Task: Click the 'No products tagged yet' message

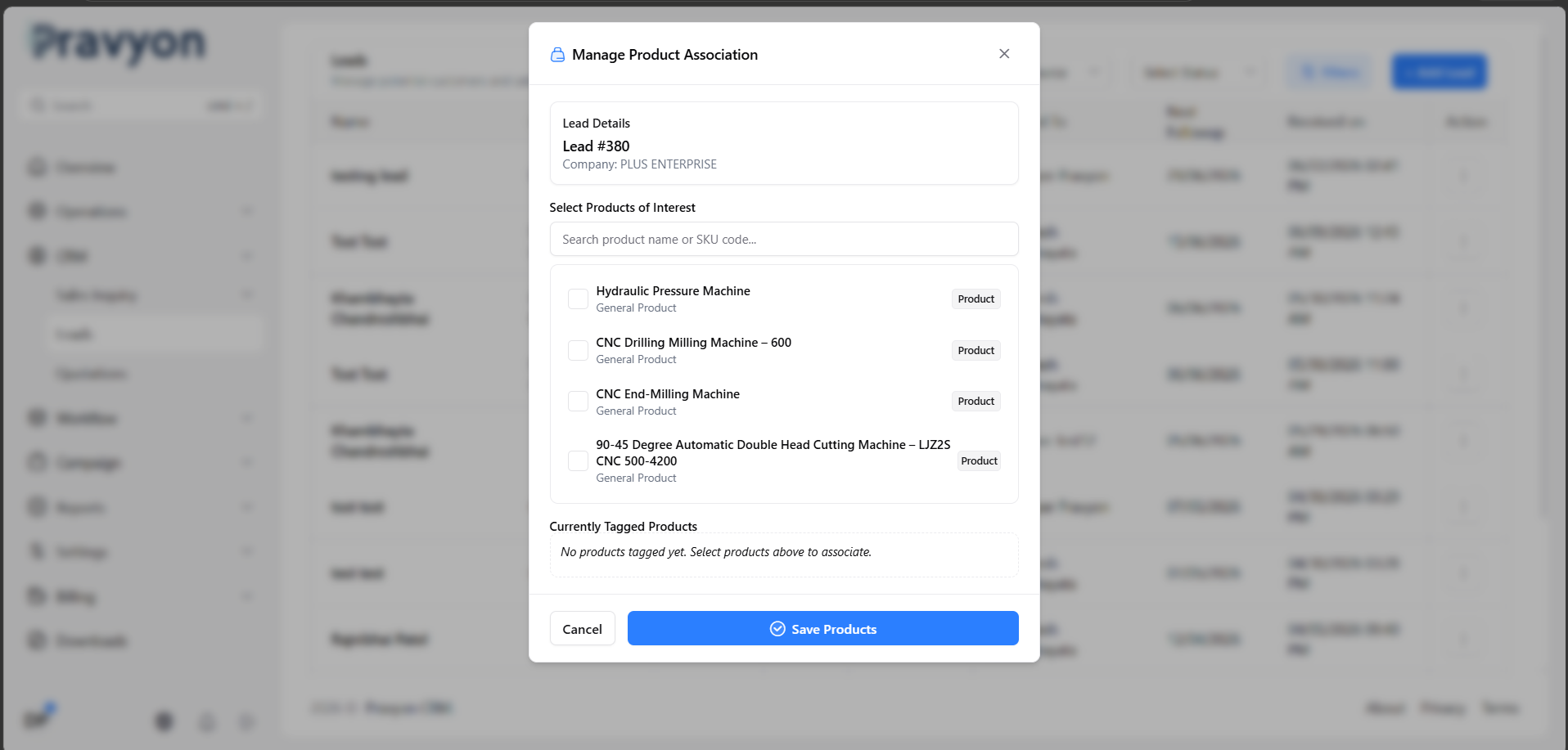Action: (x=716, y=552)
